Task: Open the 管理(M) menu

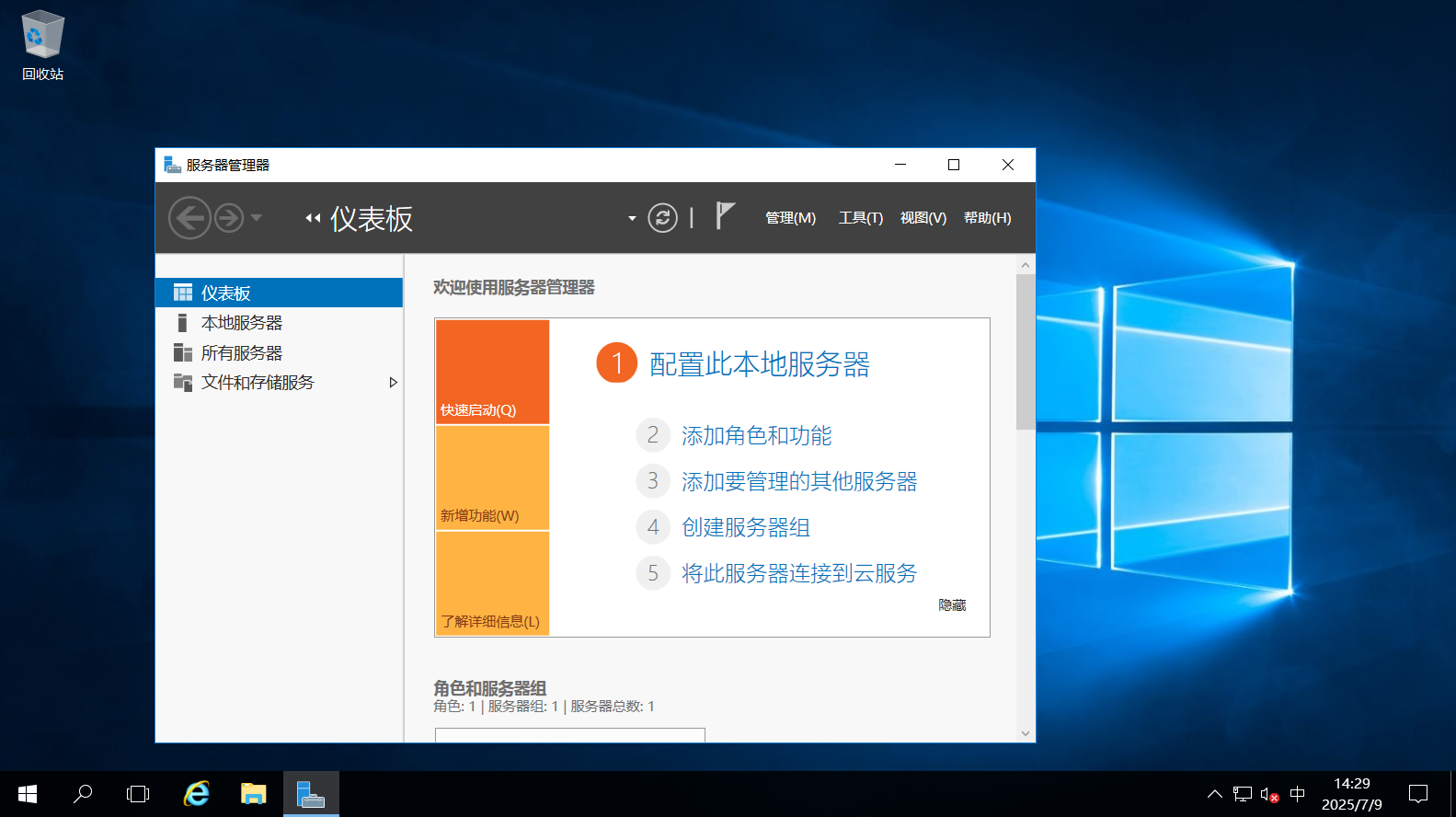Action: point(790,218)
